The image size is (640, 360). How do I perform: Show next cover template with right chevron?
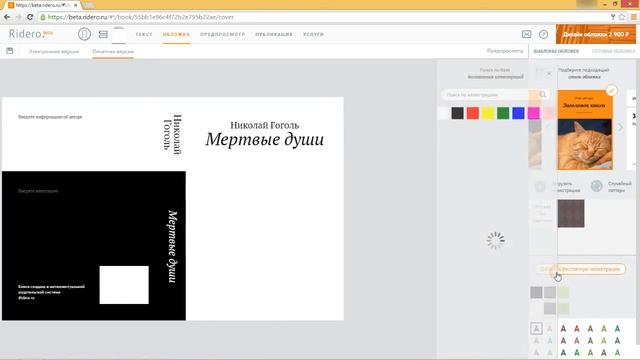pyautogui.click(x=620, y=127)
